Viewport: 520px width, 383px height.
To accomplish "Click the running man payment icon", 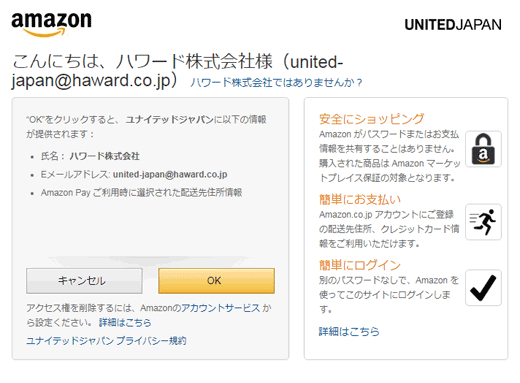I will (483, 222).
